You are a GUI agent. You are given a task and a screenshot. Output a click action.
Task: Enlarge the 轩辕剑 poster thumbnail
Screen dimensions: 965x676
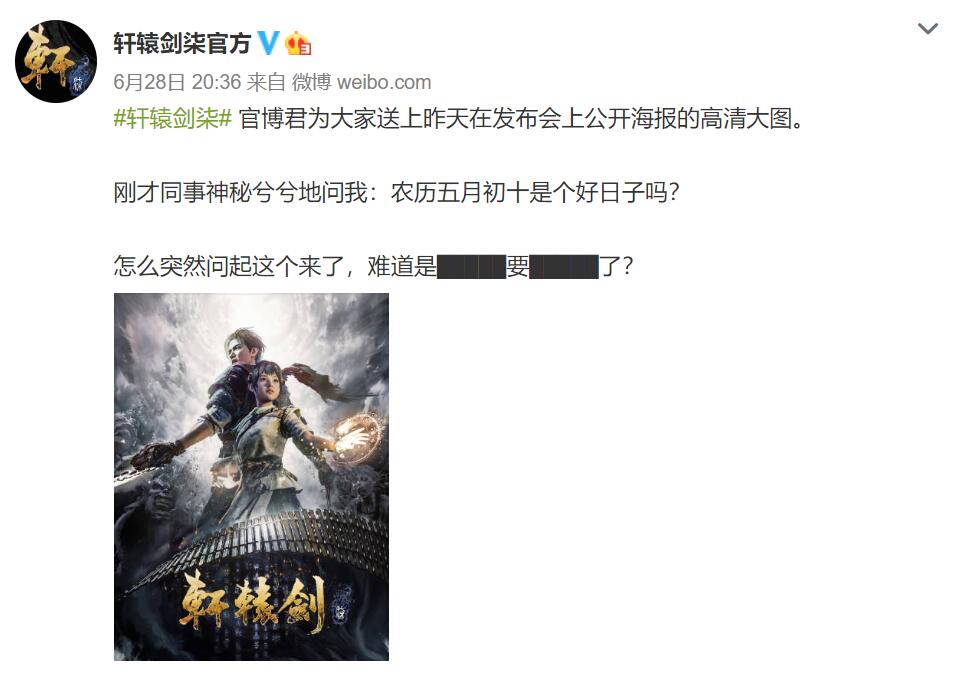(x=251, y=477)
